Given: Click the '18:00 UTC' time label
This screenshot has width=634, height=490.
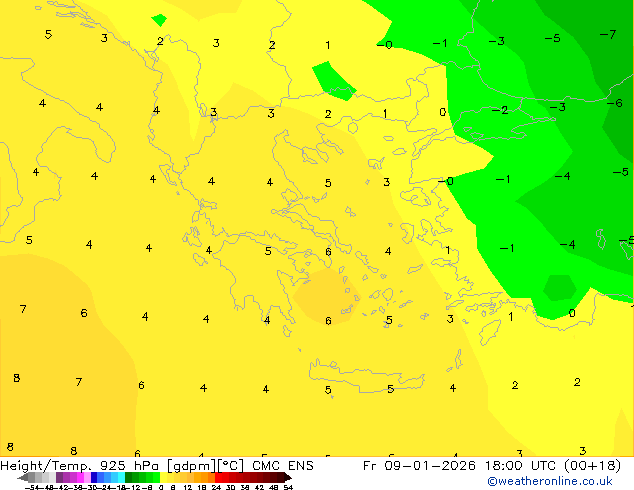Looking at the screenshot, I should coord(522,466).
